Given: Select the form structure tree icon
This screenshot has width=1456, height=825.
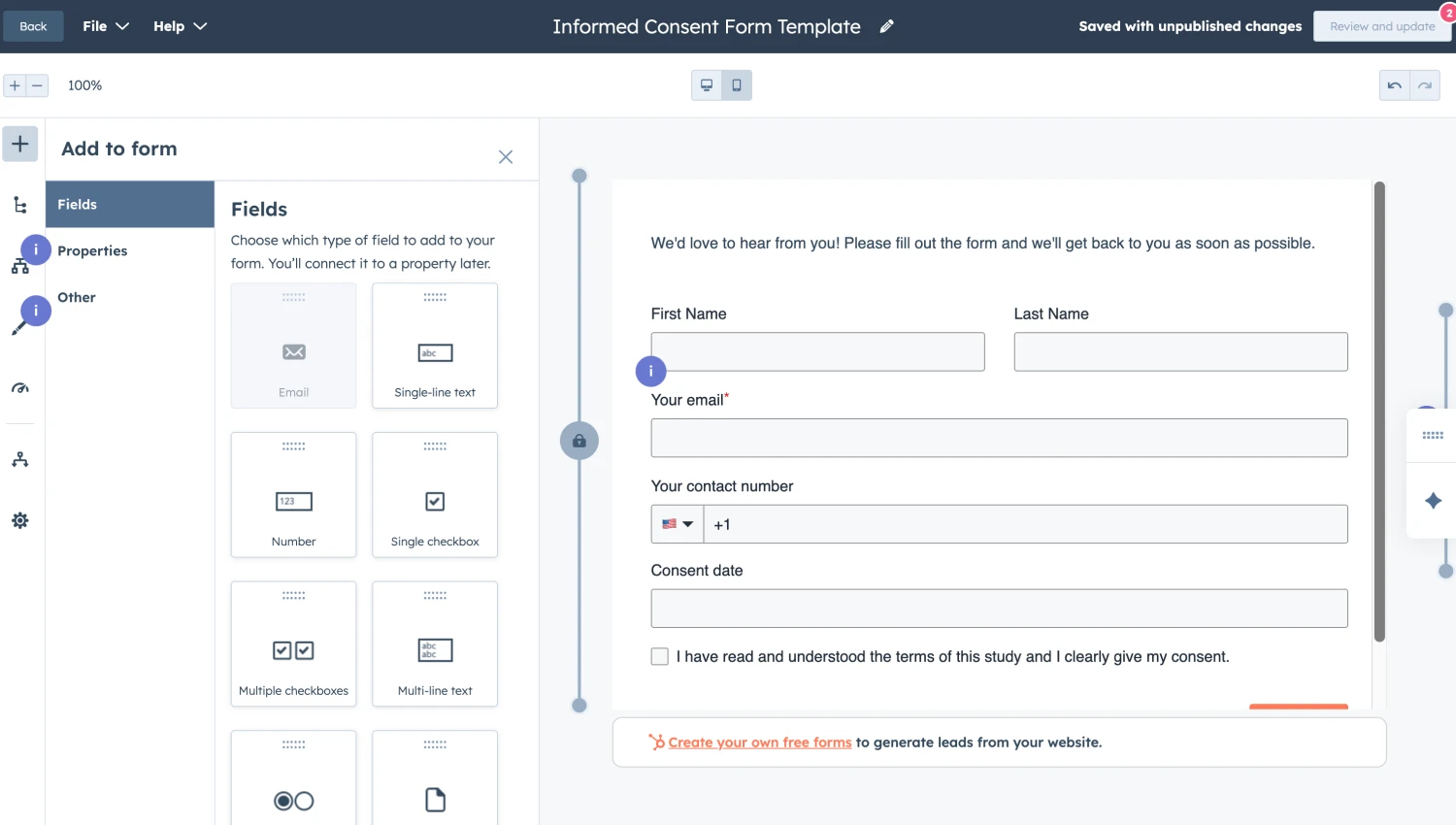Looking at the screenshot, I should point(19,204).
